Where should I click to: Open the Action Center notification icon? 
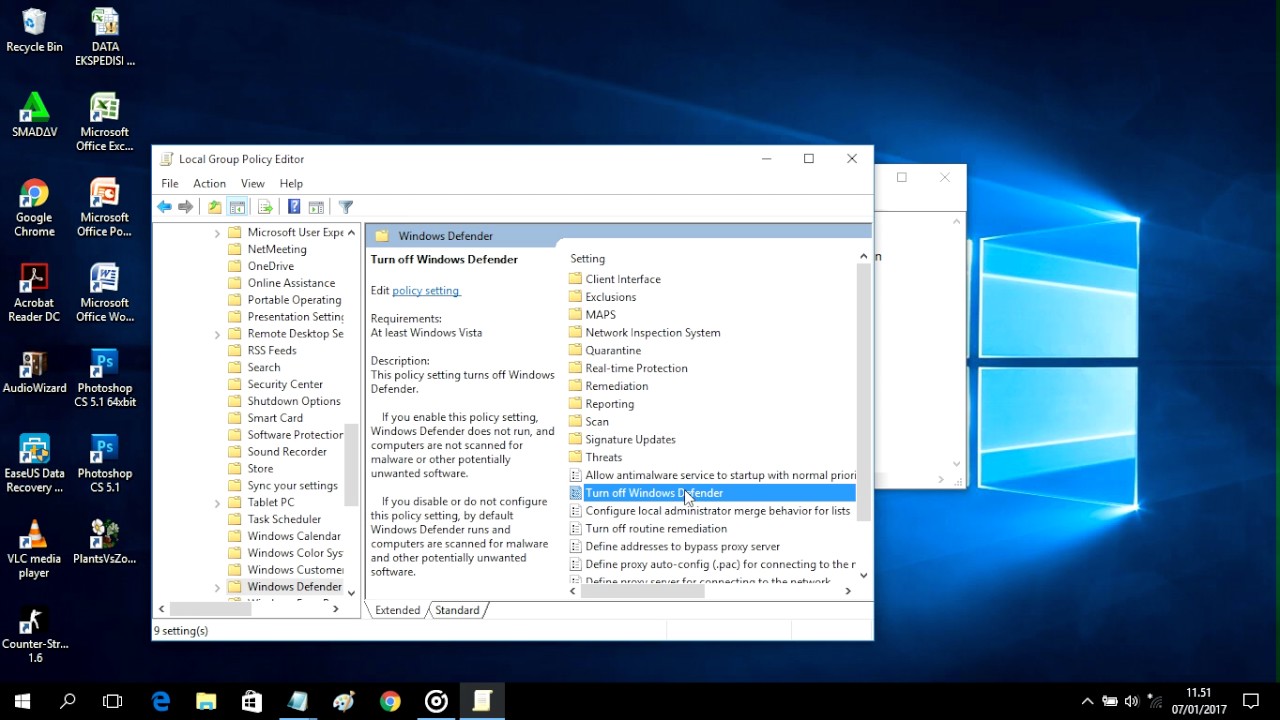click(1250, 701)
